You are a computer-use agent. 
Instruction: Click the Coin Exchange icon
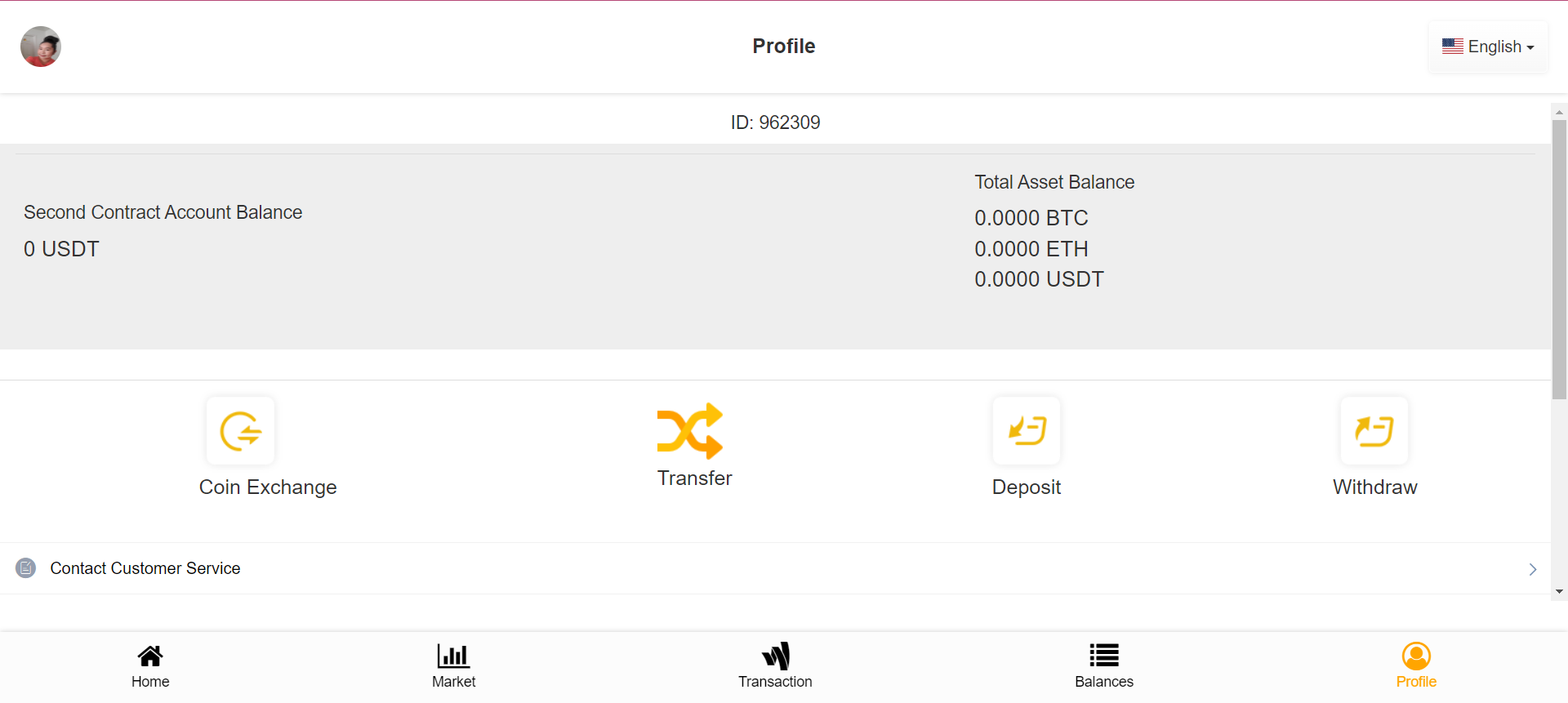[x=240, y=430]
